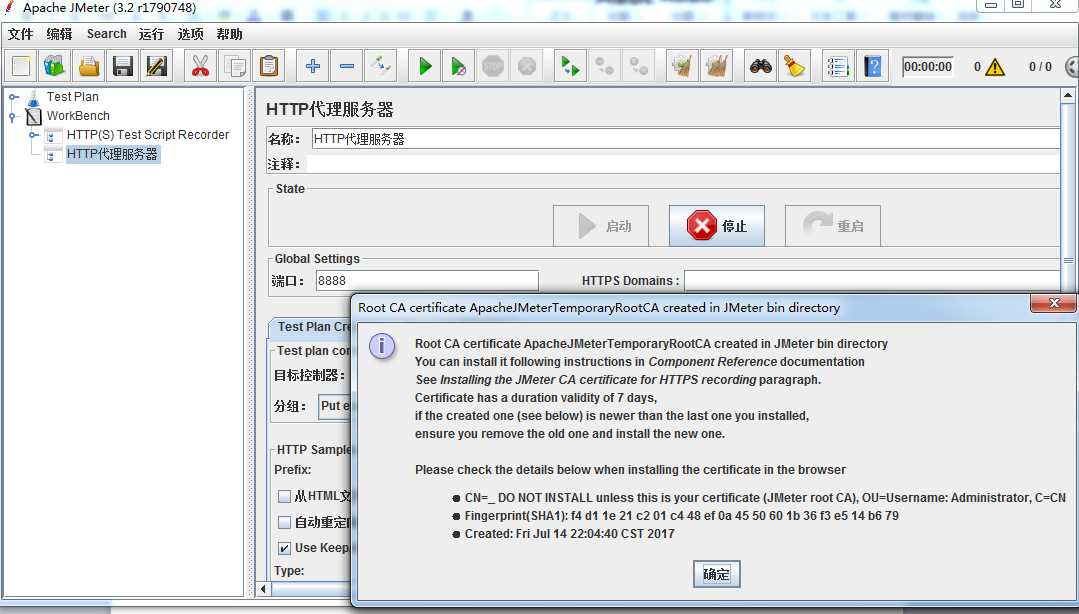Click the 00:00:00 elapsed time display
Viewport: 1079px width, 614px height.
928,67
